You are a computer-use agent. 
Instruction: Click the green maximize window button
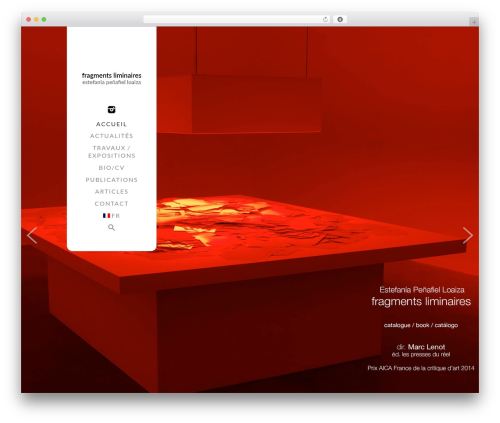coord(44,19)
